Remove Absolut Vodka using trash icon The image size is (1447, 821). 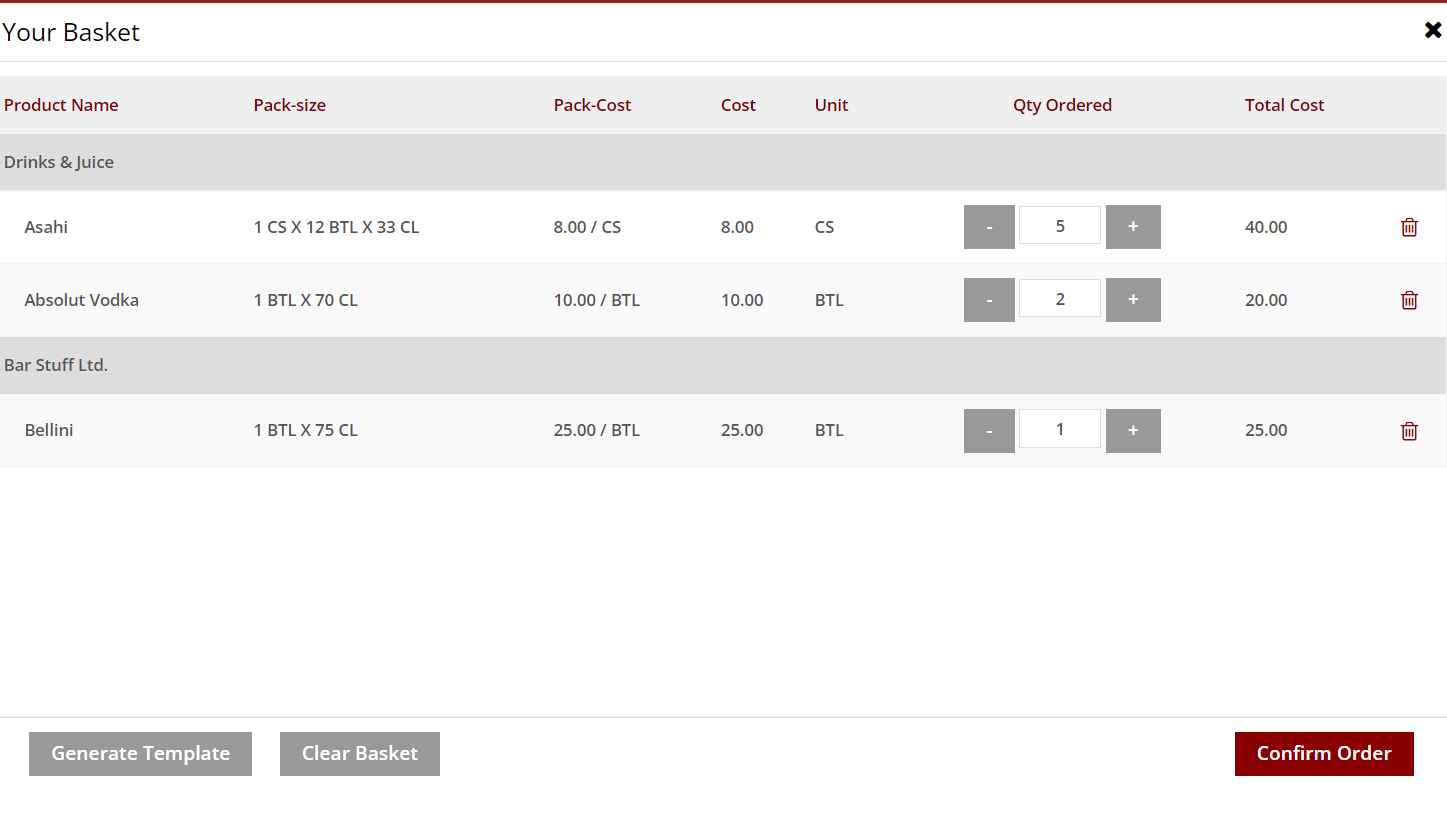tap(1409, 300)
